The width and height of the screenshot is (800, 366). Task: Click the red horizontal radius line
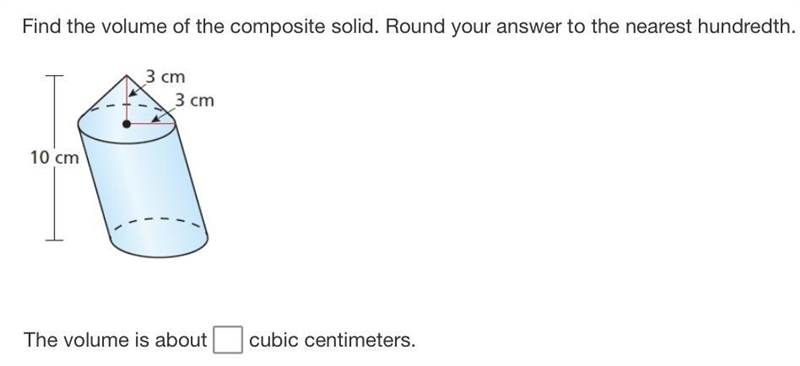pos(151,124)
